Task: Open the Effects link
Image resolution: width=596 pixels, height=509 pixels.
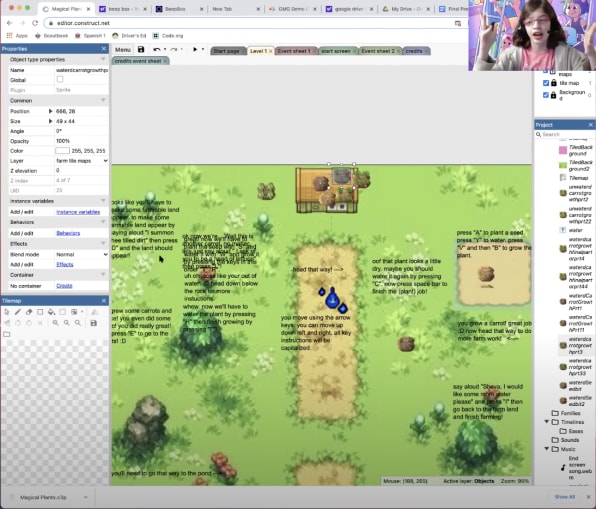Action: 65,264
